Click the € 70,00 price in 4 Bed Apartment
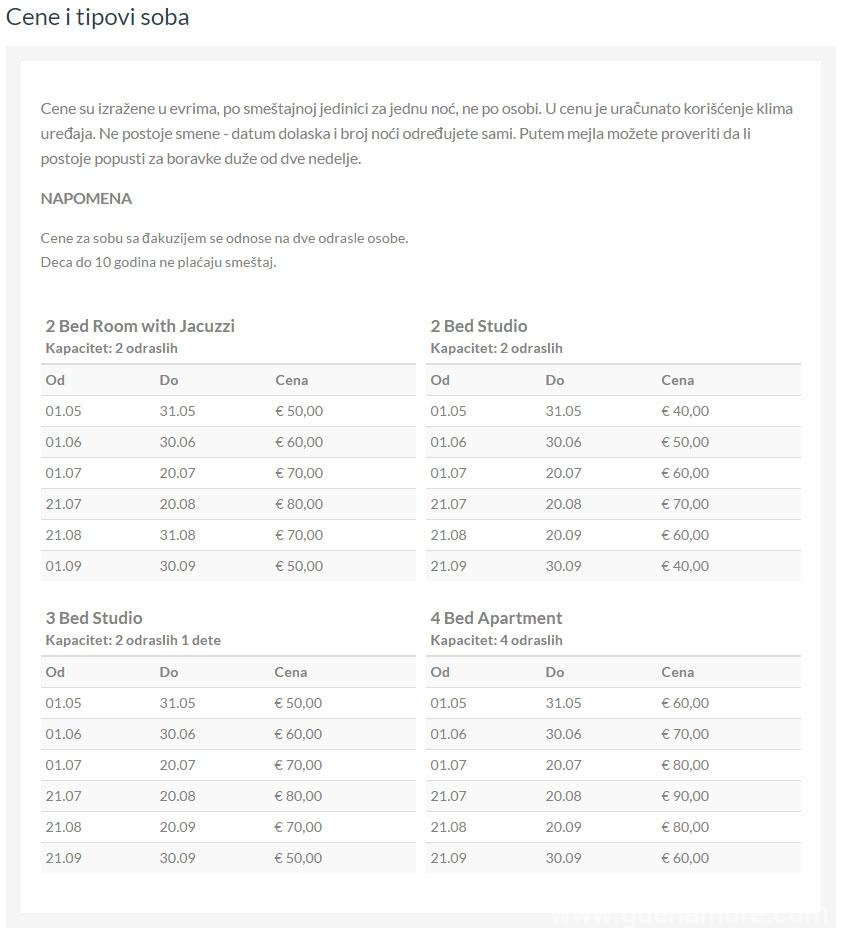This screenshot has height=938, width=846. tap(685, 734)
